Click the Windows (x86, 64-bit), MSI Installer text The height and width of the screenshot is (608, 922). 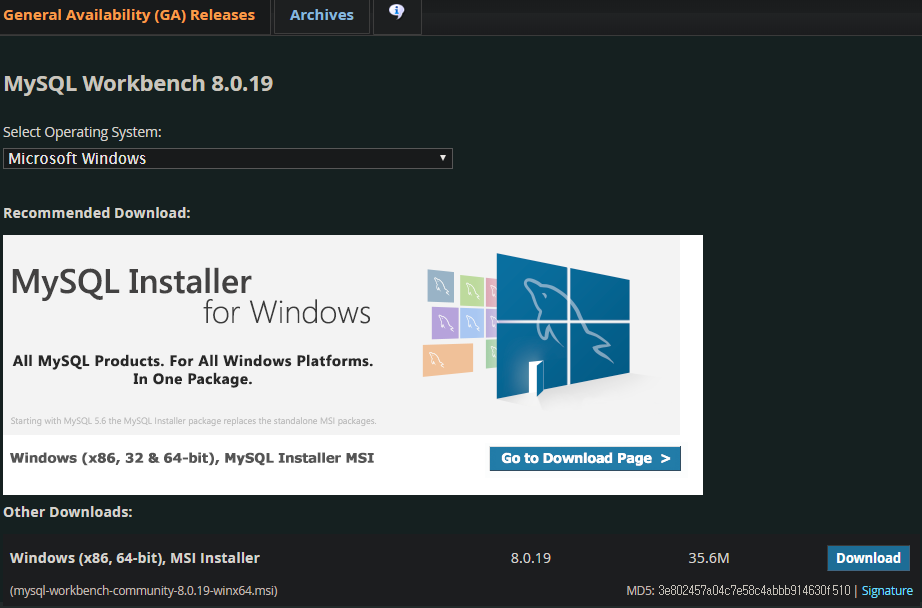135,558
